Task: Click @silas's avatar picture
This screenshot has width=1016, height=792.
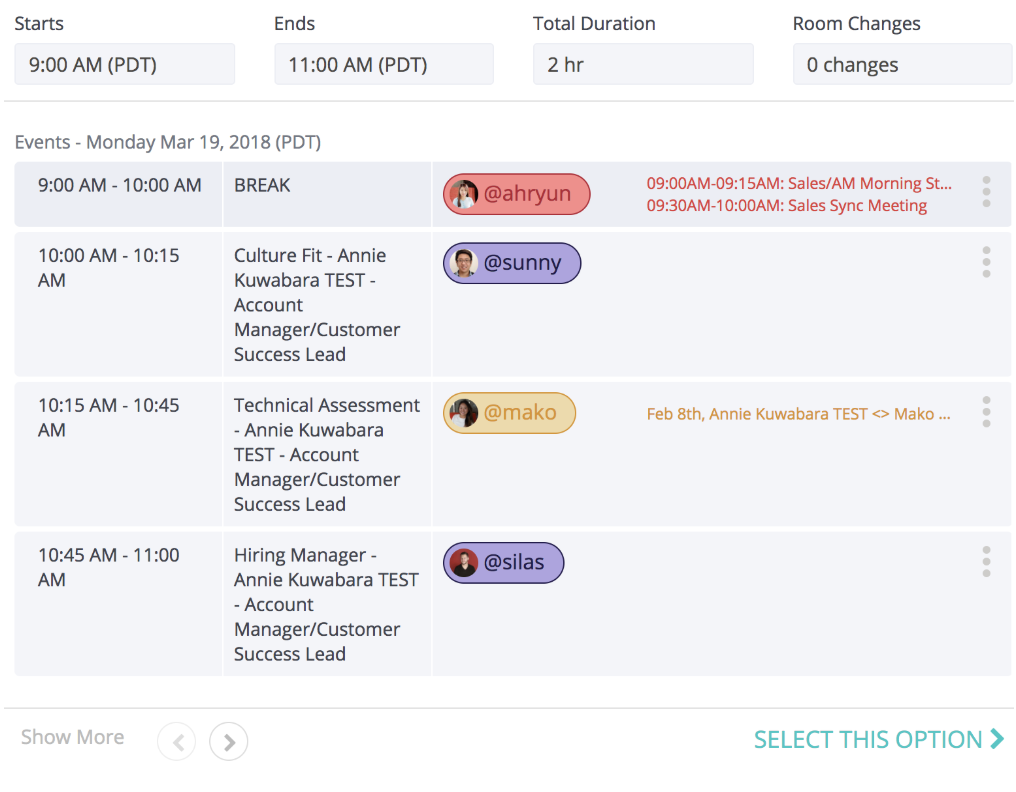Action: [x=463, y=563]
